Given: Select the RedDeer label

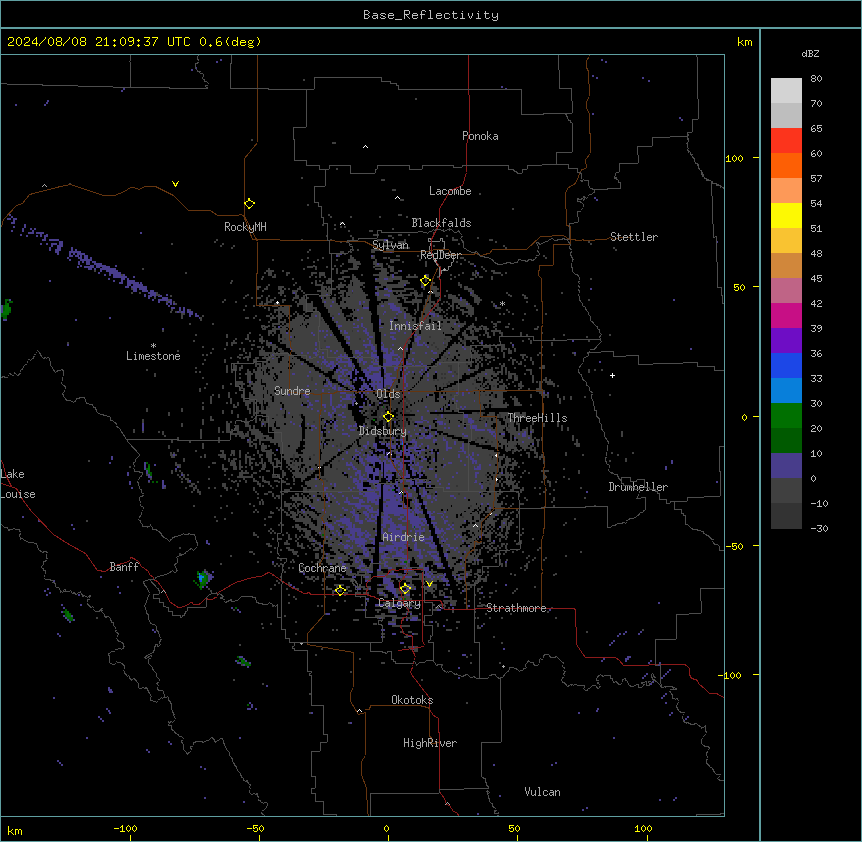Looking at the screenshot, I should (440, 255).
